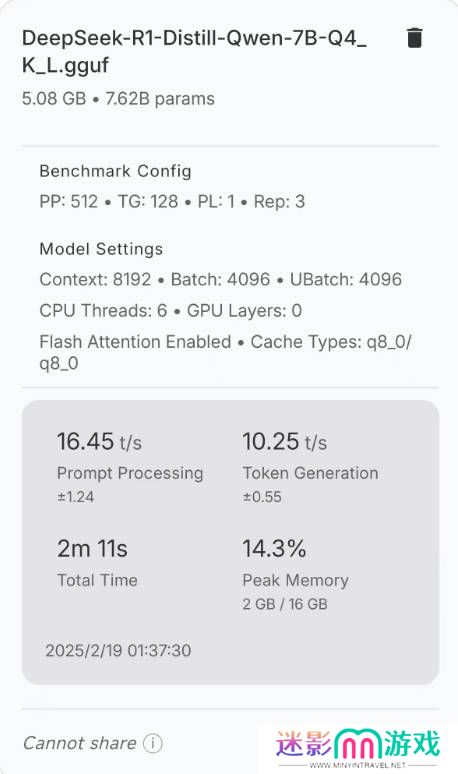Select the Benchmark Config heading

[x=115, y=171]
